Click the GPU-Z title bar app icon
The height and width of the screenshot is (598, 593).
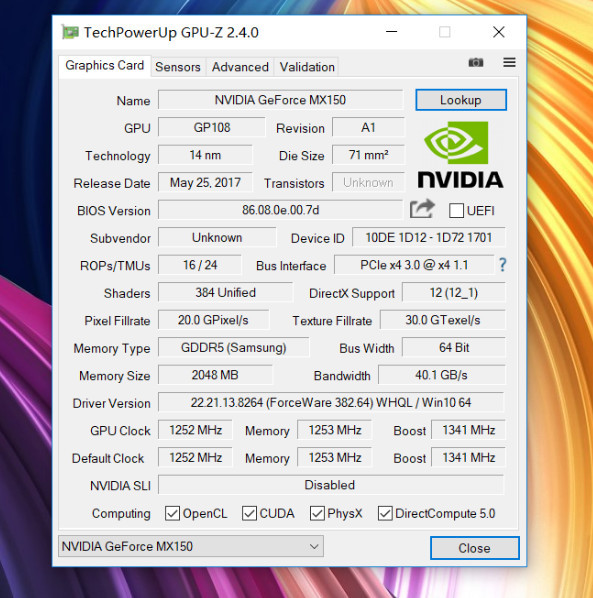click(x=70, y=32)
